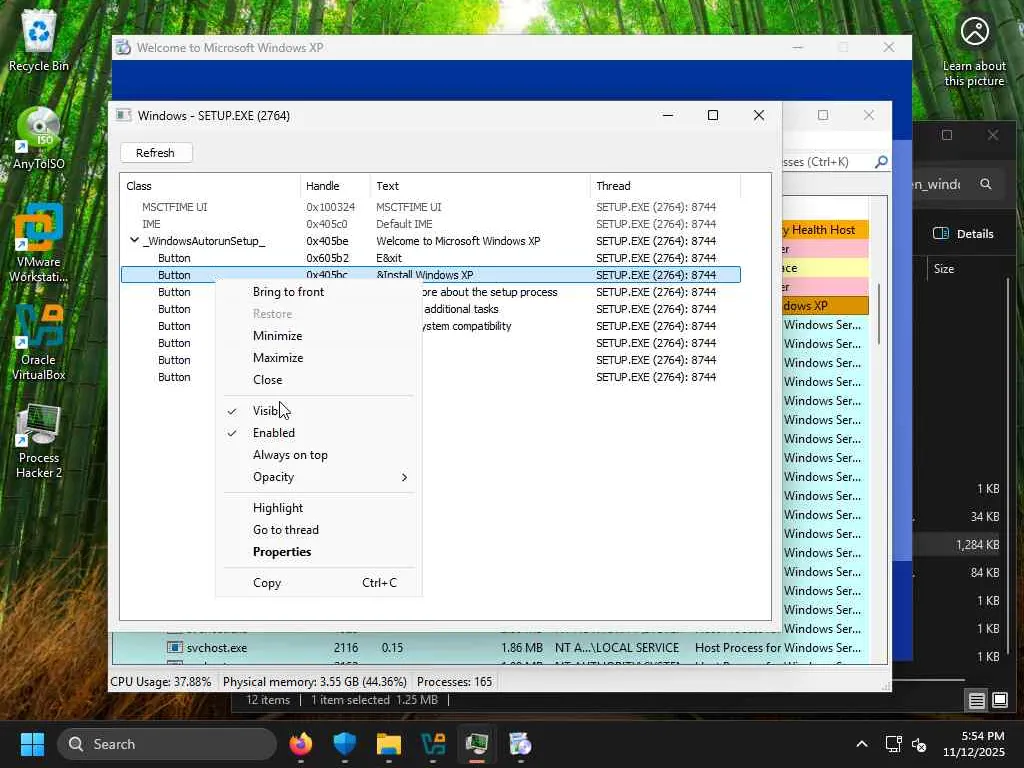Select Go to thread in context menu
The height and width of the screenshot is (768, 1024).
[318, 530]
